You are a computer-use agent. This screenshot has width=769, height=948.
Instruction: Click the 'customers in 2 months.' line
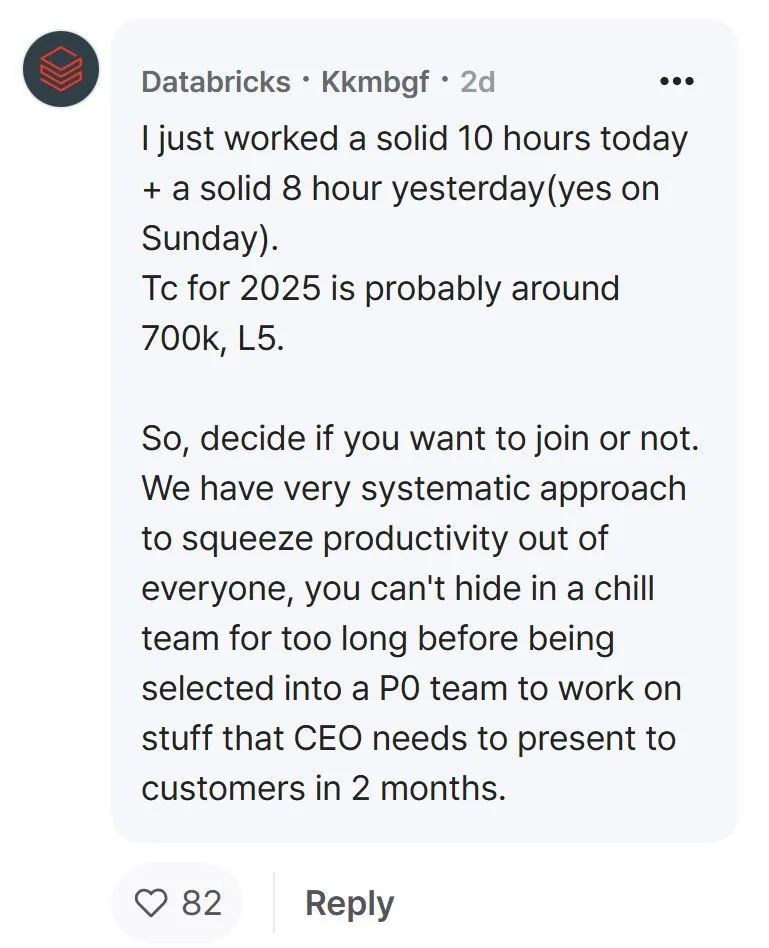323,789
